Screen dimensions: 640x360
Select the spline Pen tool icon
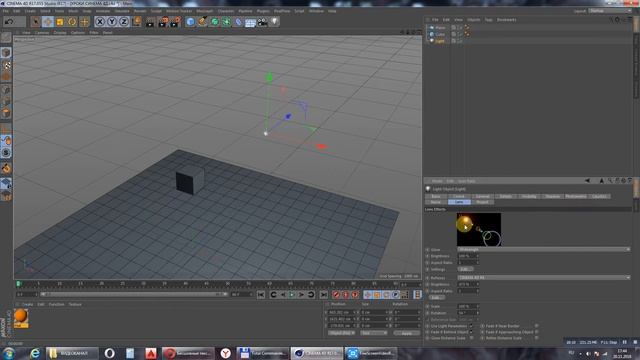tap(202, 22)
